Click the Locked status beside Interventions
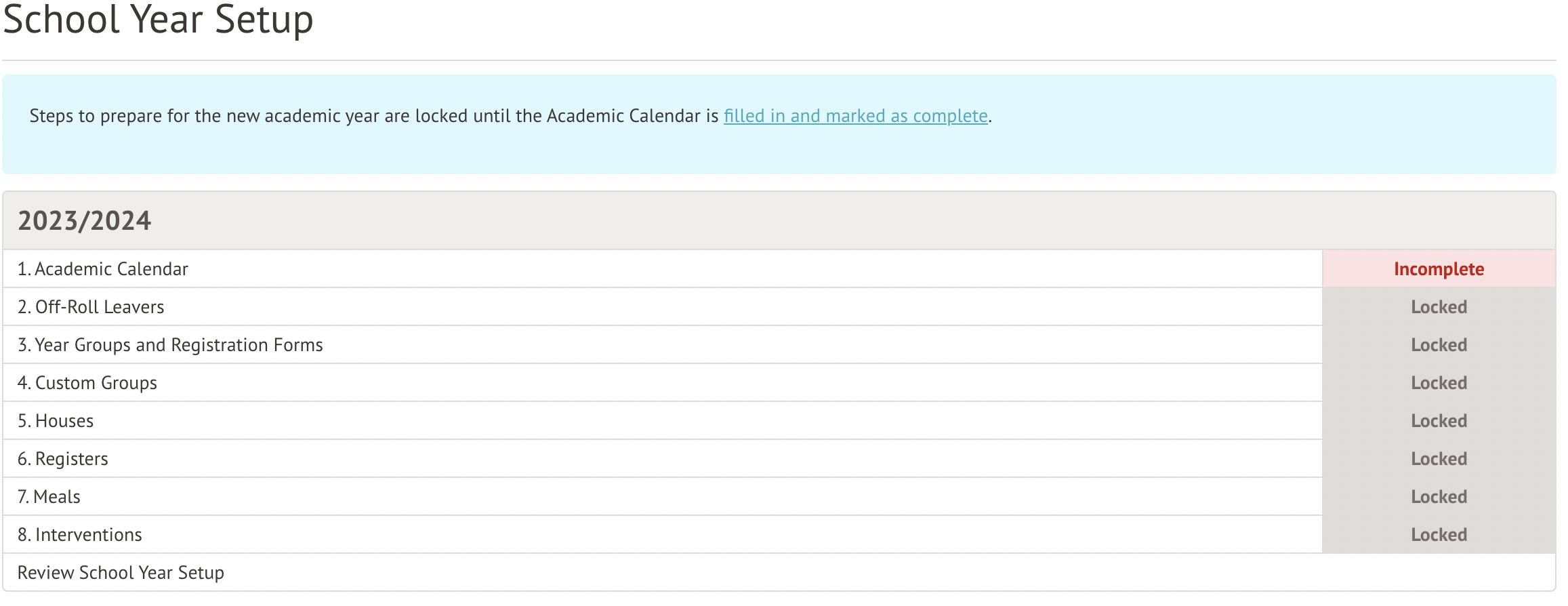 tap(1438, 534)
